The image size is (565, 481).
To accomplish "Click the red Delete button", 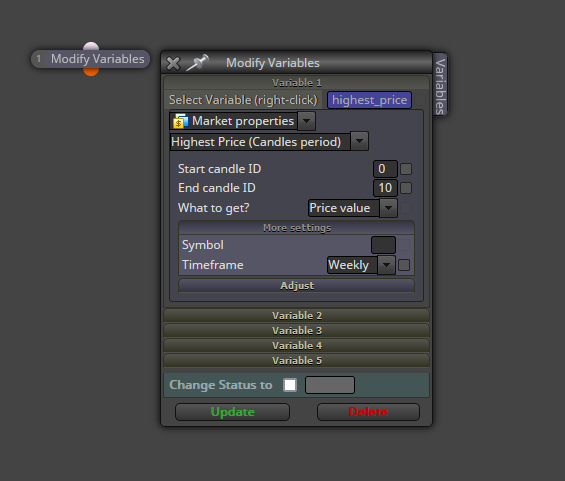I will pos(368,412).
